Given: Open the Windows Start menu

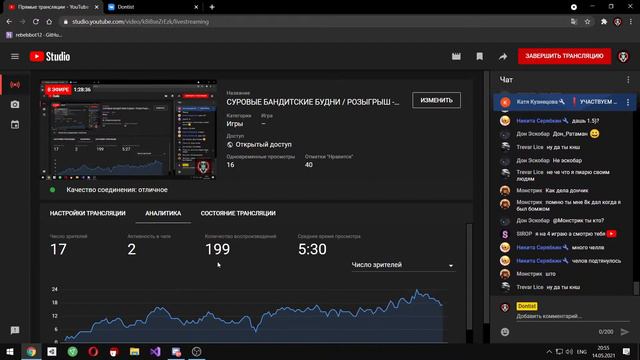Looking at the screenshot, I should coord(10,351).
